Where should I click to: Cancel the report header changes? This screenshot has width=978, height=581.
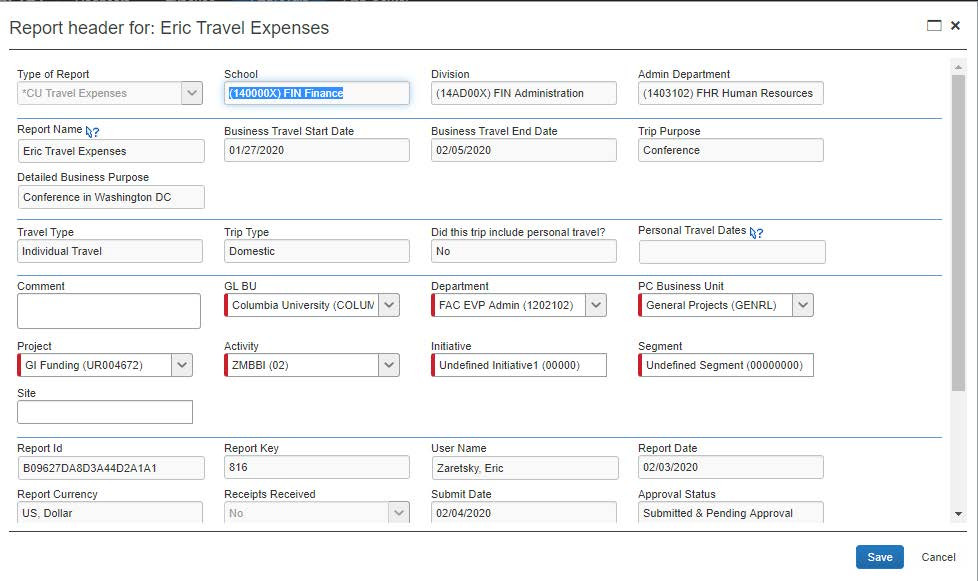click(x=938, y=557)
